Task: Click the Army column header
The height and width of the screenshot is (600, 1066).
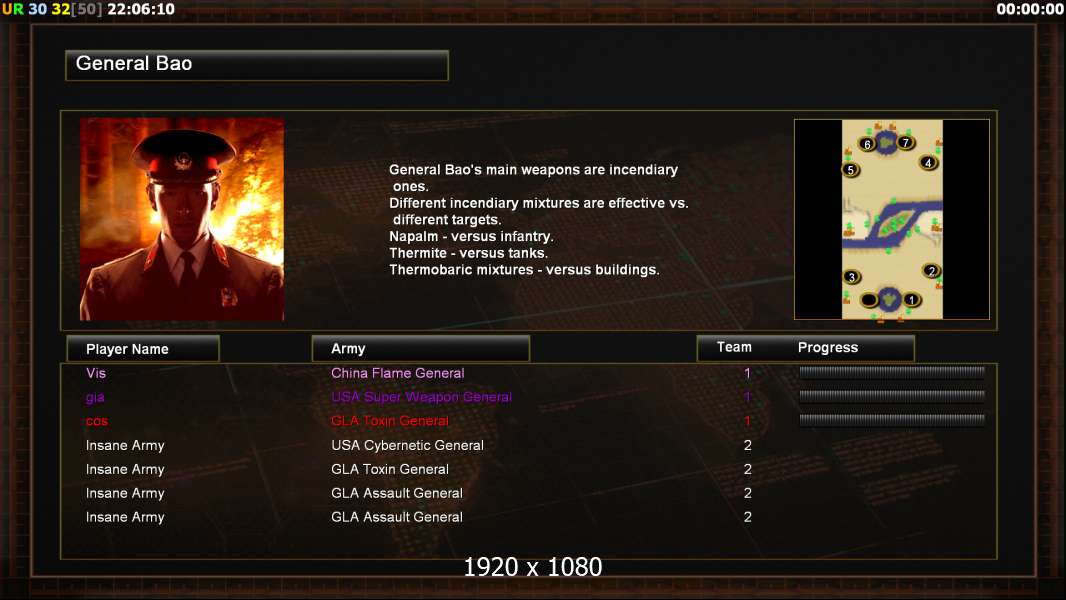Action: pyautogui.click(x=420, y=349)
